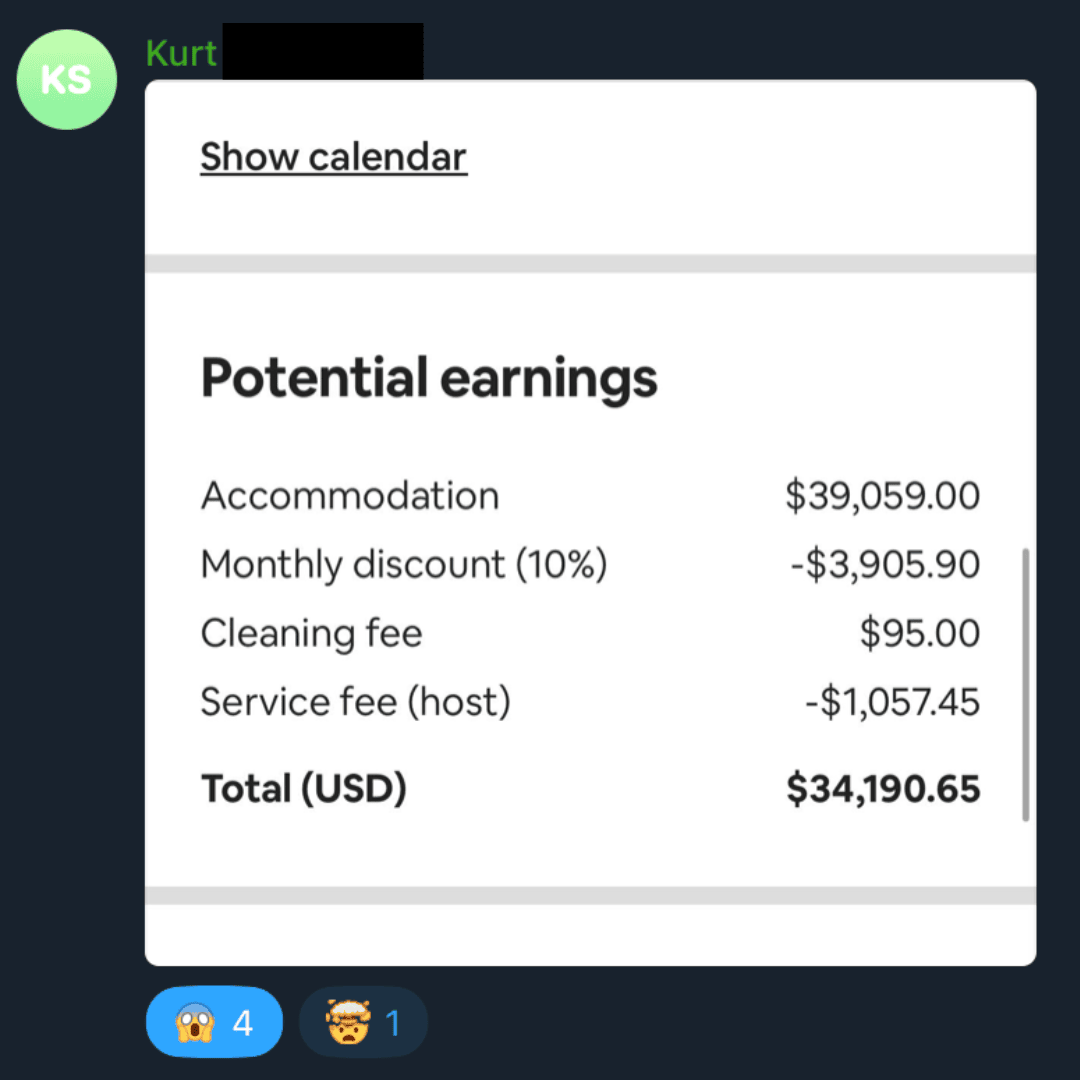Click the $34,190.65 total amount

883,789
